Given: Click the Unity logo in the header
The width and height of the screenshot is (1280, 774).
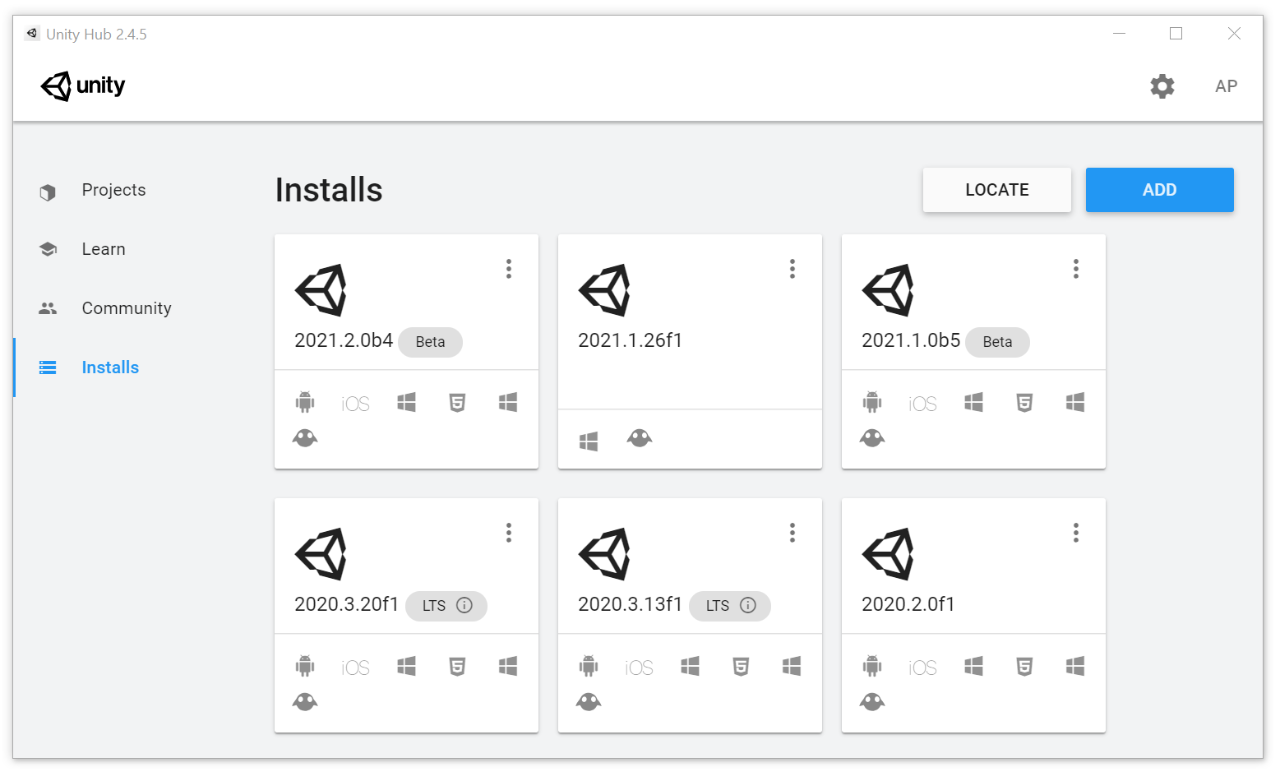Looking at the screenshot, I should [x=81, y=86].
